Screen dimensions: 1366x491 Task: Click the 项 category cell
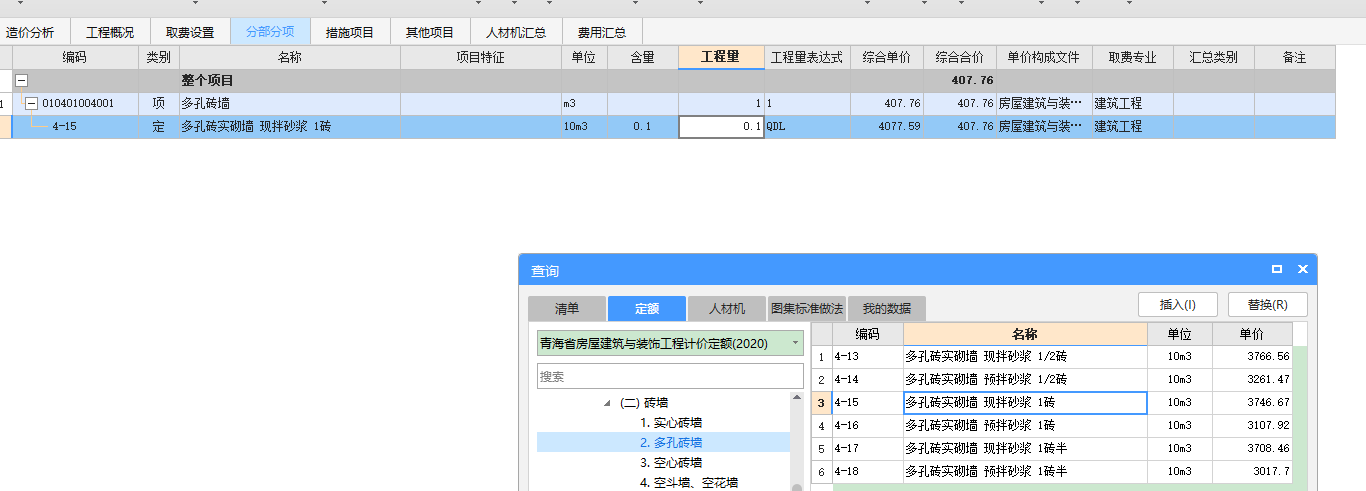pyautogui.click(x=159, y=103)
